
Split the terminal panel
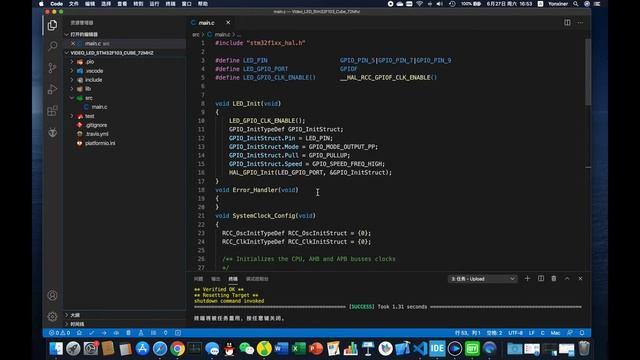[x=541, y=278]
